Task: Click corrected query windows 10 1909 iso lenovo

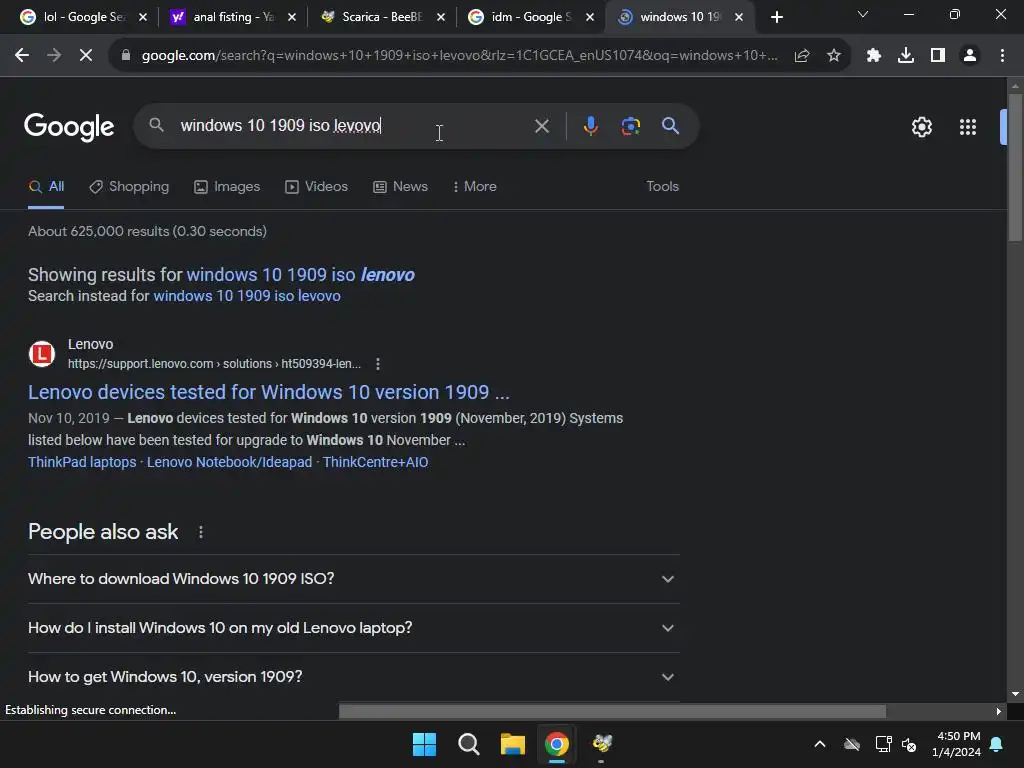Action: coord(300,275)
